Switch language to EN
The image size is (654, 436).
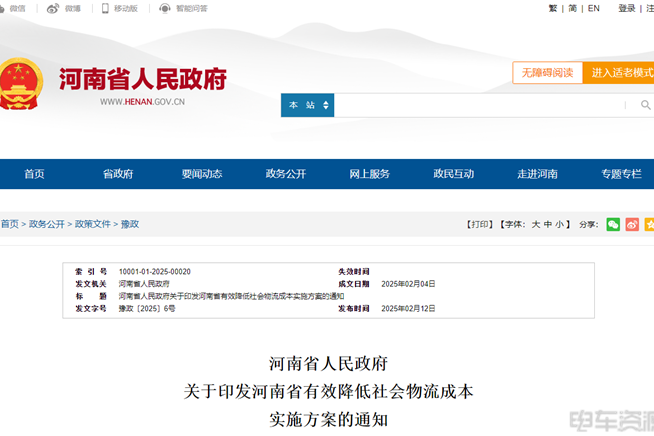(594, 8)
